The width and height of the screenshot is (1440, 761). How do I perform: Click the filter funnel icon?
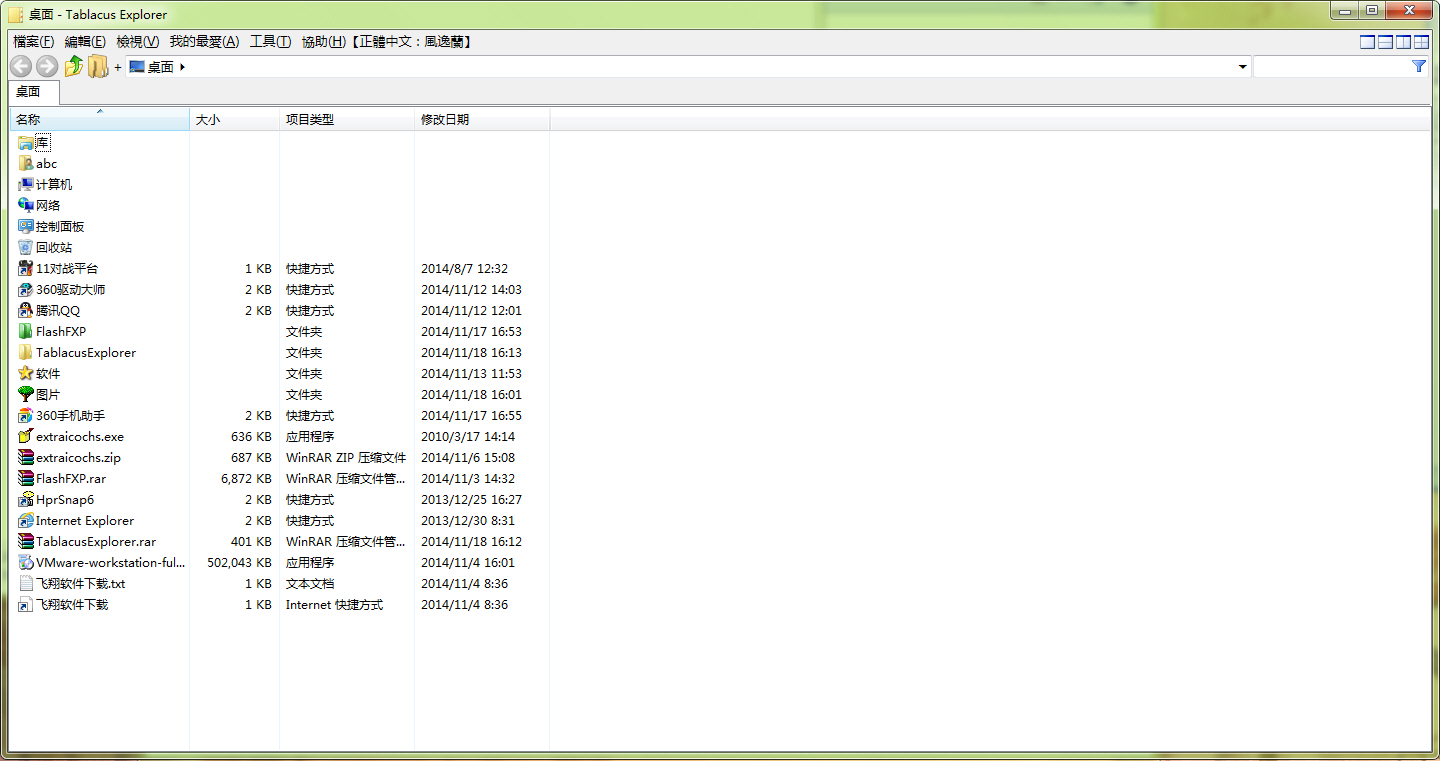click(x=1418, y=66)
